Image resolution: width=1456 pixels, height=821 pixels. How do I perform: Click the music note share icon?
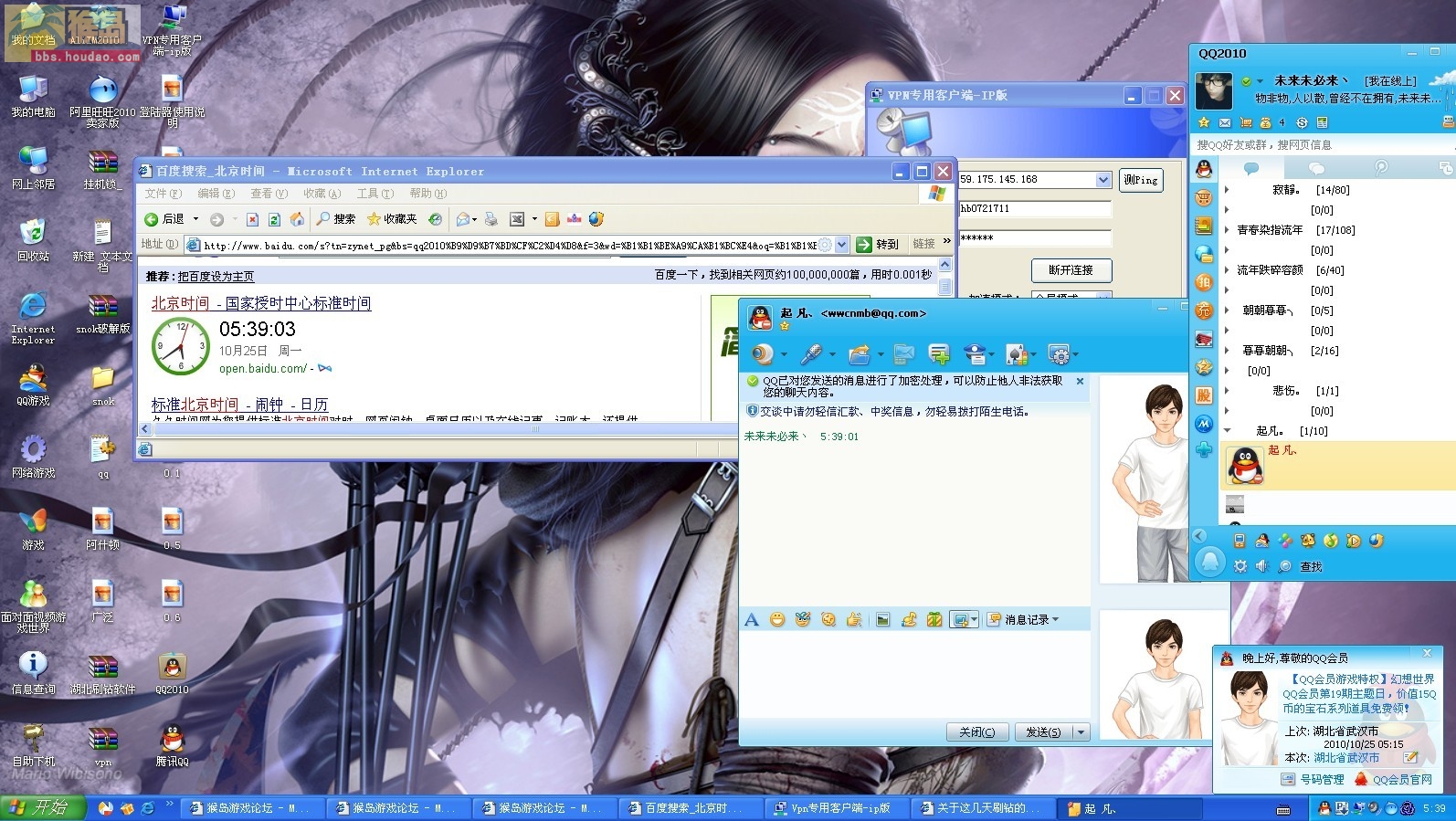click(909, 620)
